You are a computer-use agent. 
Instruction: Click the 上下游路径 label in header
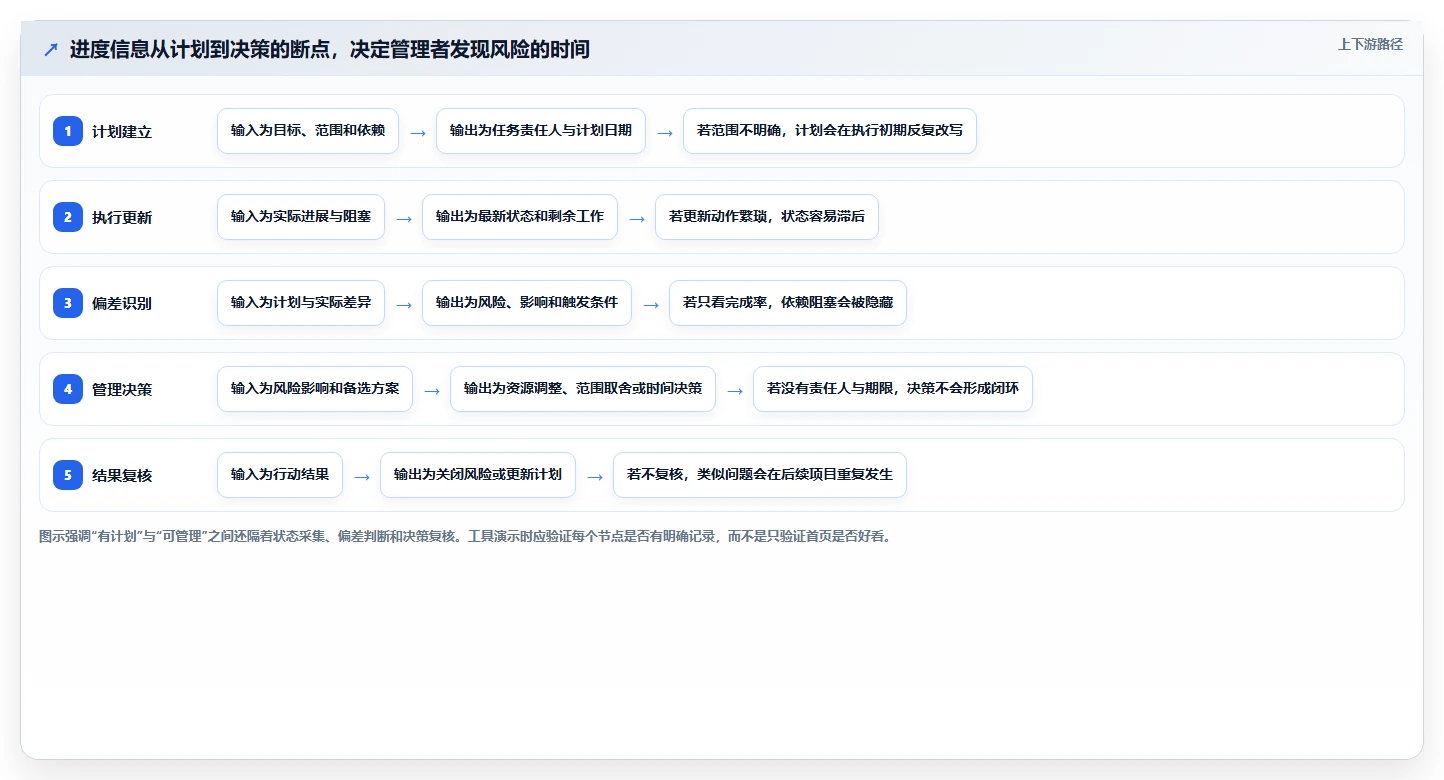[1371, 44]
